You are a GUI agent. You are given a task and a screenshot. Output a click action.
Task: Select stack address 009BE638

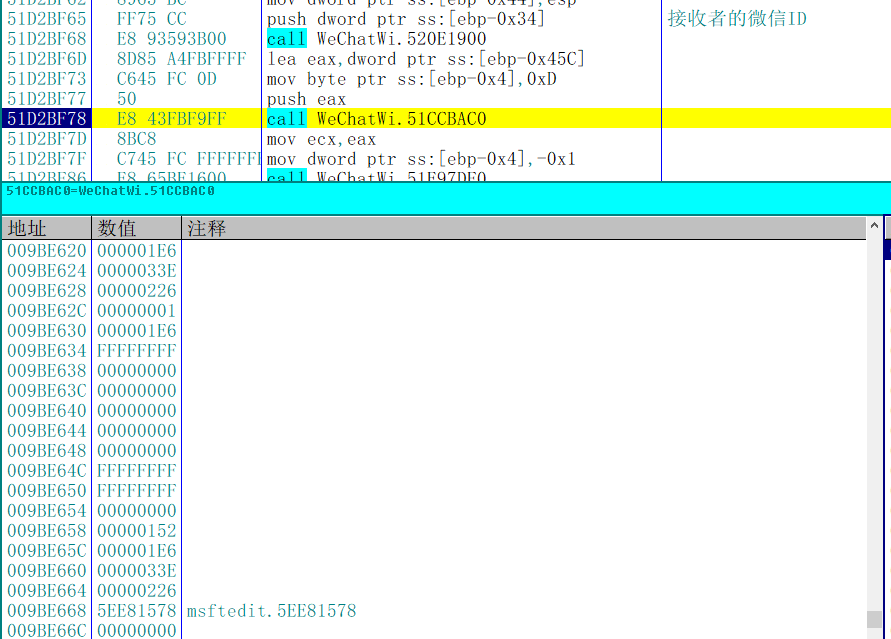click(47, 370)
